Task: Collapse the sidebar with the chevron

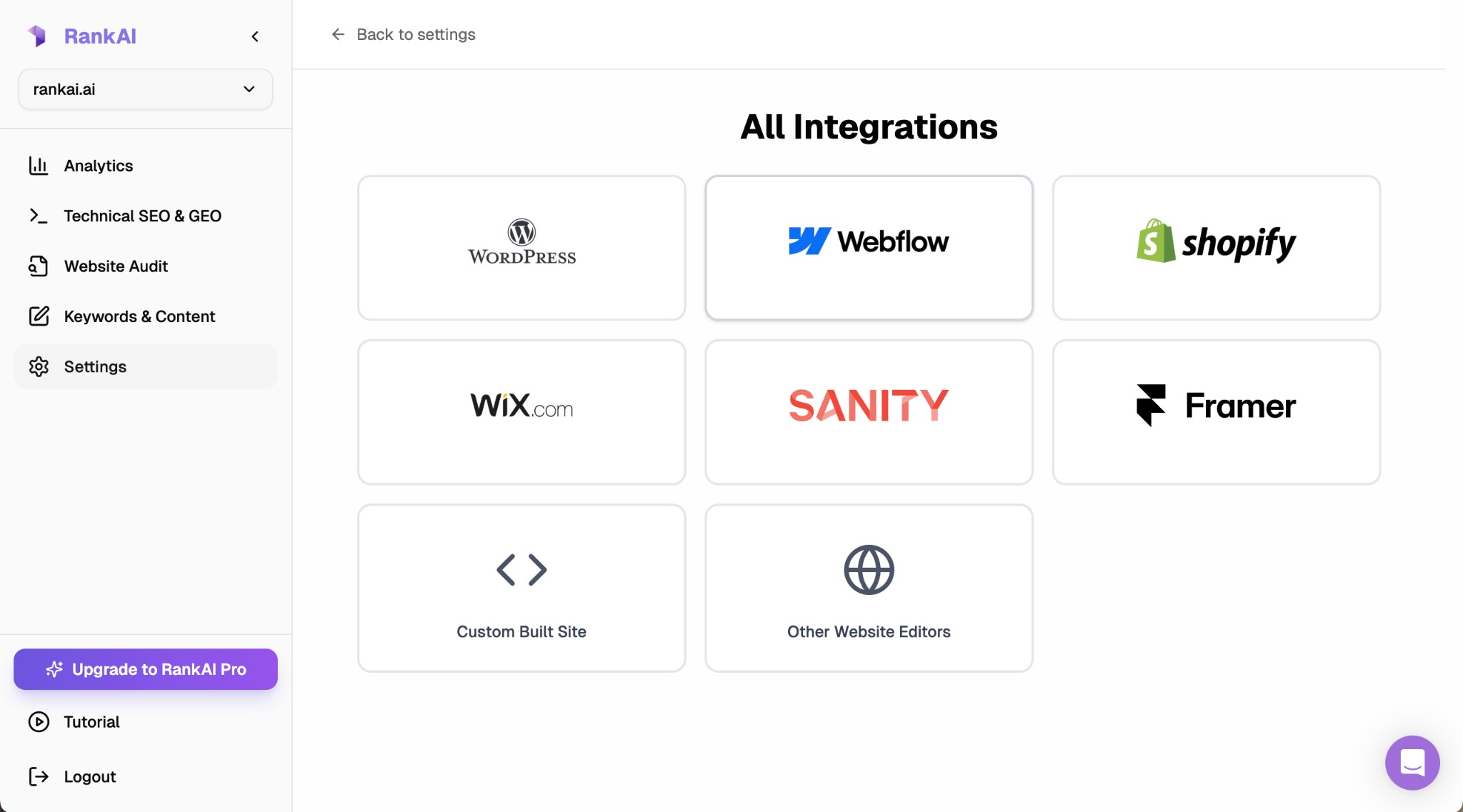Action: coord(255,36)
